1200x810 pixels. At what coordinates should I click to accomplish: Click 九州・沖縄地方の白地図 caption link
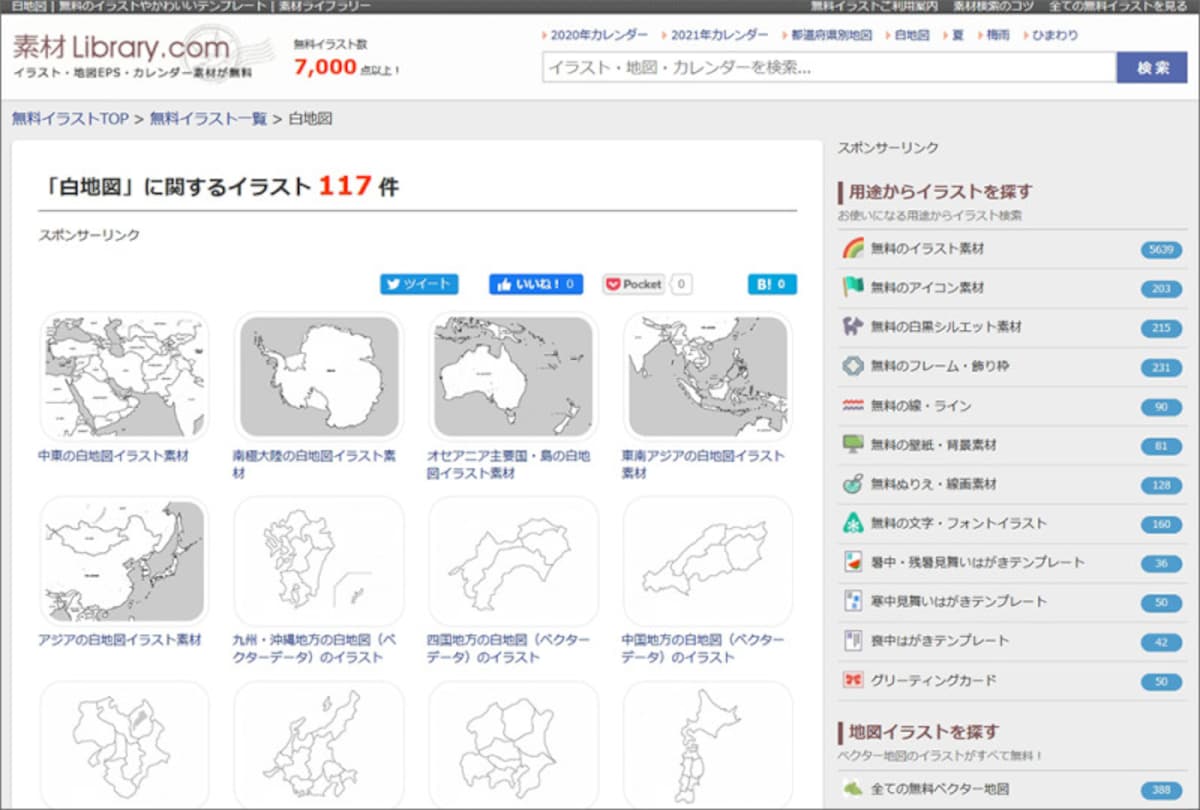(x=314, y=649)
